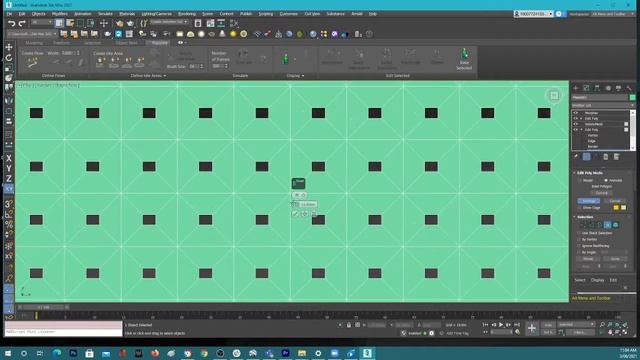Click Zoom magnifier in viewport navigation controls
Image resolution: width=640 pixels, height=360 pixels.
point(602,325)
